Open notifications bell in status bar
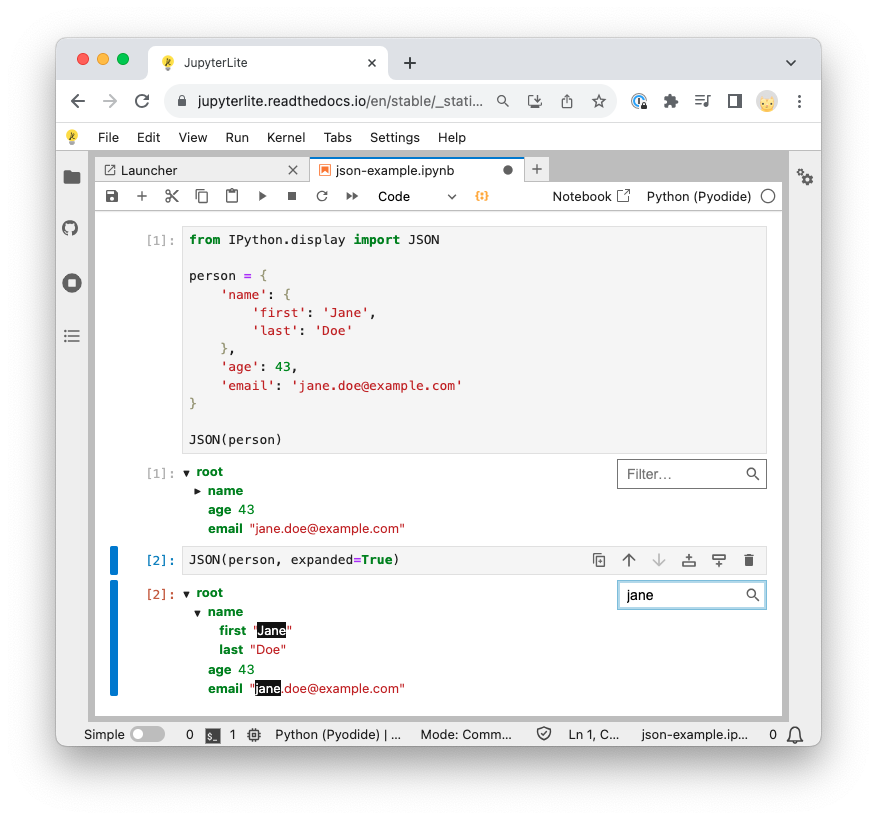The image size is (877, 820). [x=795, y=735]
